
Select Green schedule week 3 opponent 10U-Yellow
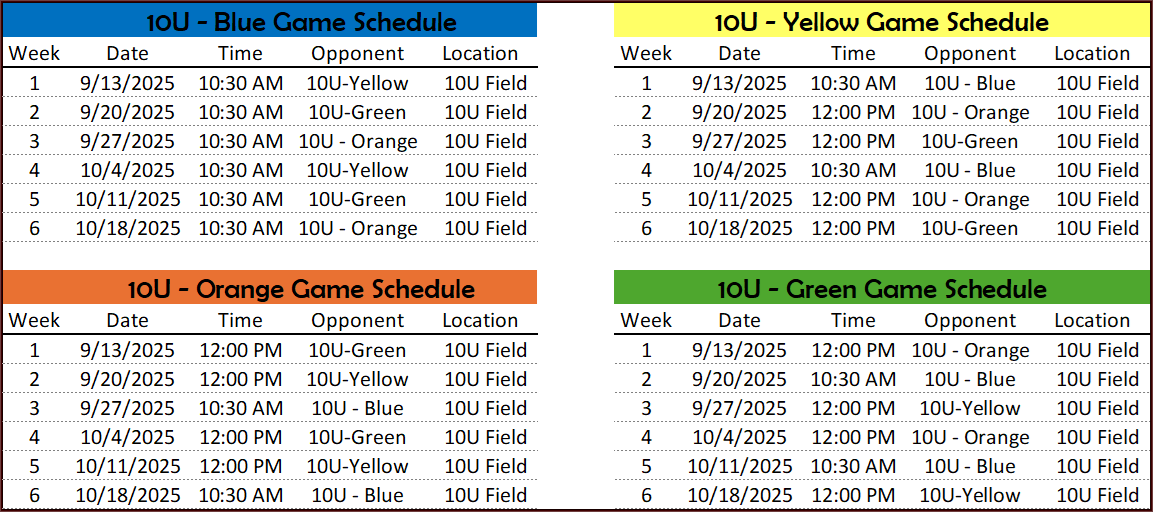(970, 408)
